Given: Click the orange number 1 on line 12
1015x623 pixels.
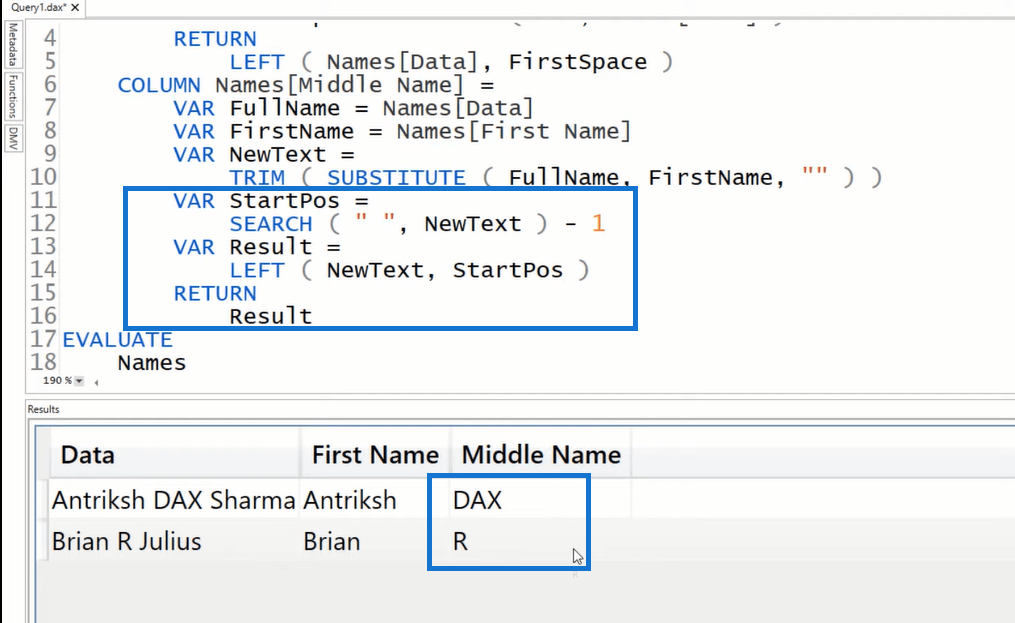Looking at the screenshot, I should [x=598, y=224].
